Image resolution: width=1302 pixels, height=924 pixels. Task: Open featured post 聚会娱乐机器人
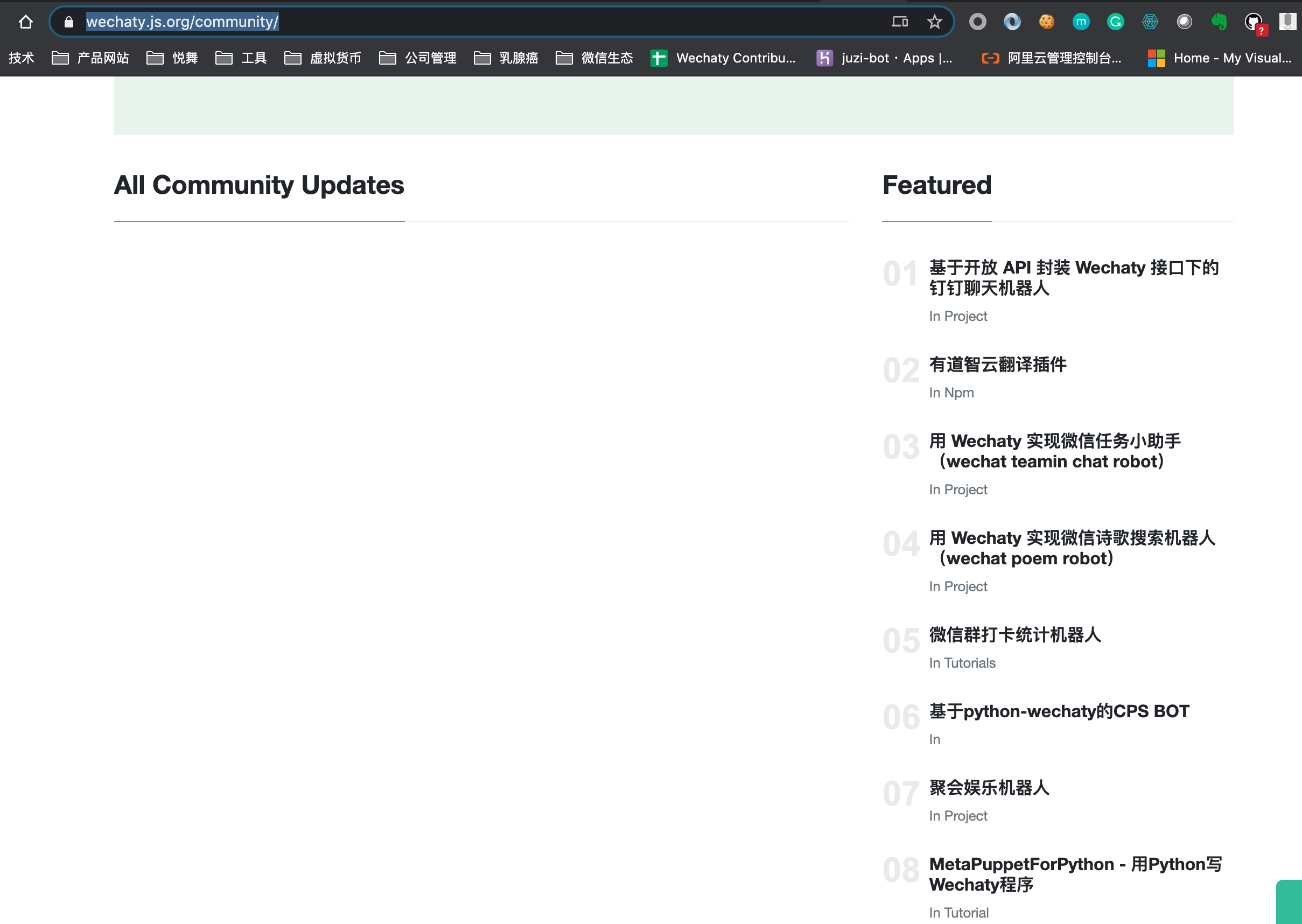(x=989, y=787)
